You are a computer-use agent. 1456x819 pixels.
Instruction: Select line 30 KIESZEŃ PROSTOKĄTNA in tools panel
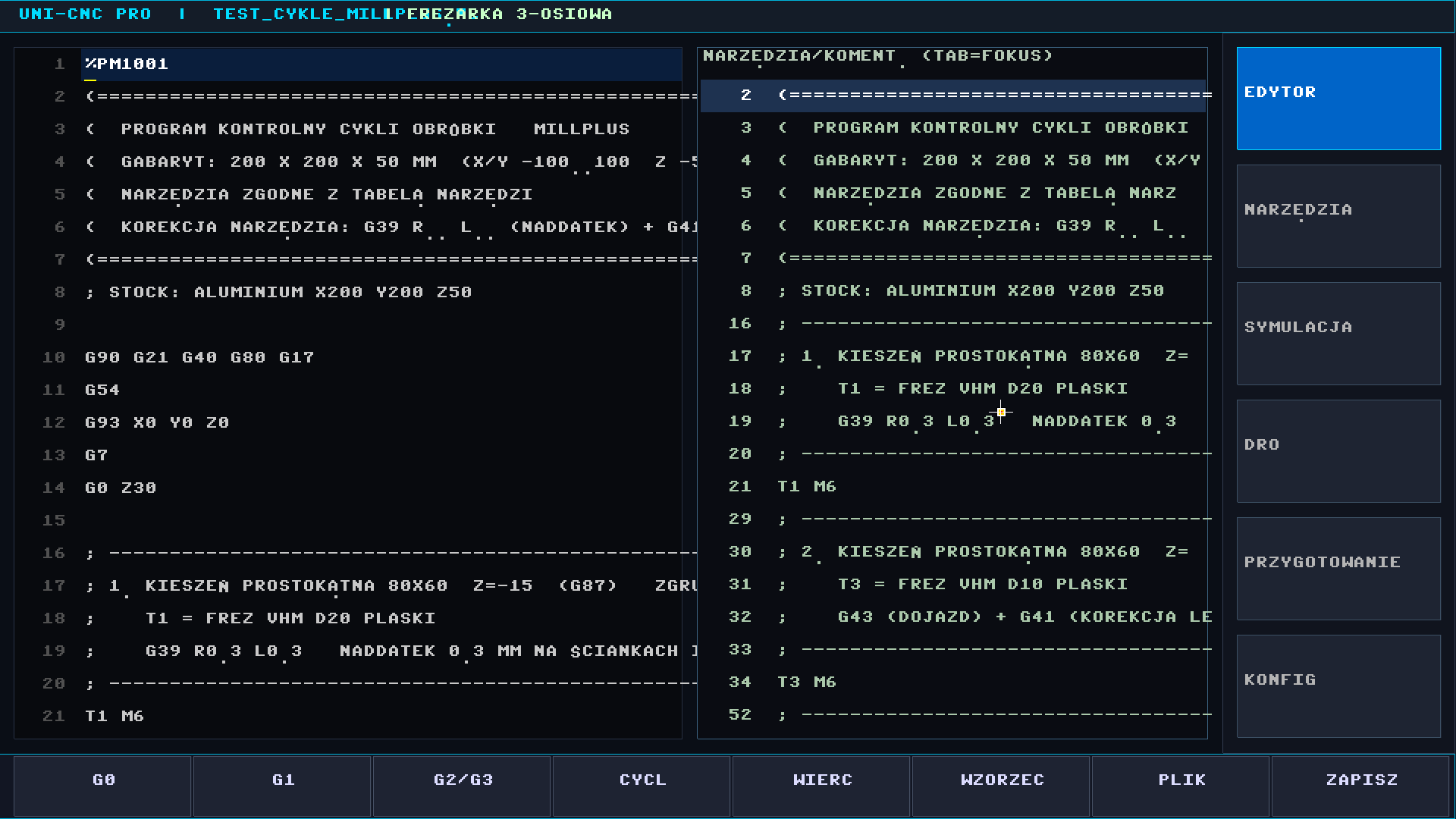953,551
